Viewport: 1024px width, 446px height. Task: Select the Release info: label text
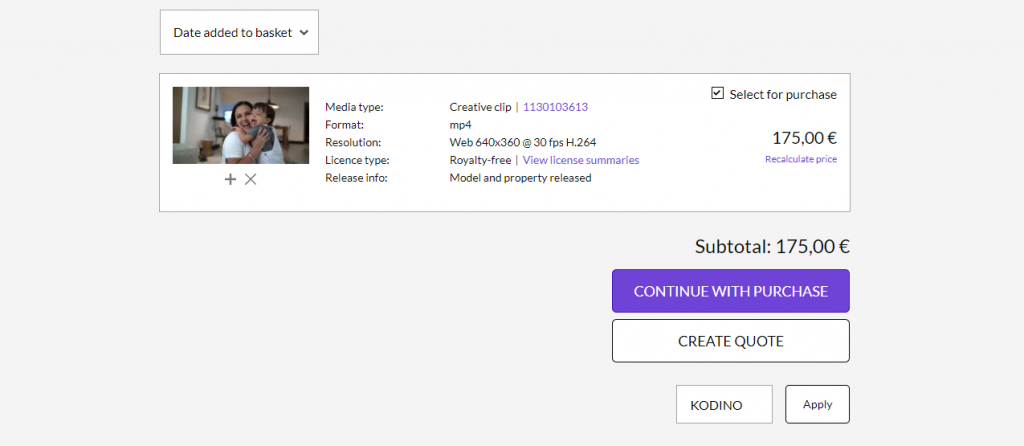click(x=357, y=178)
